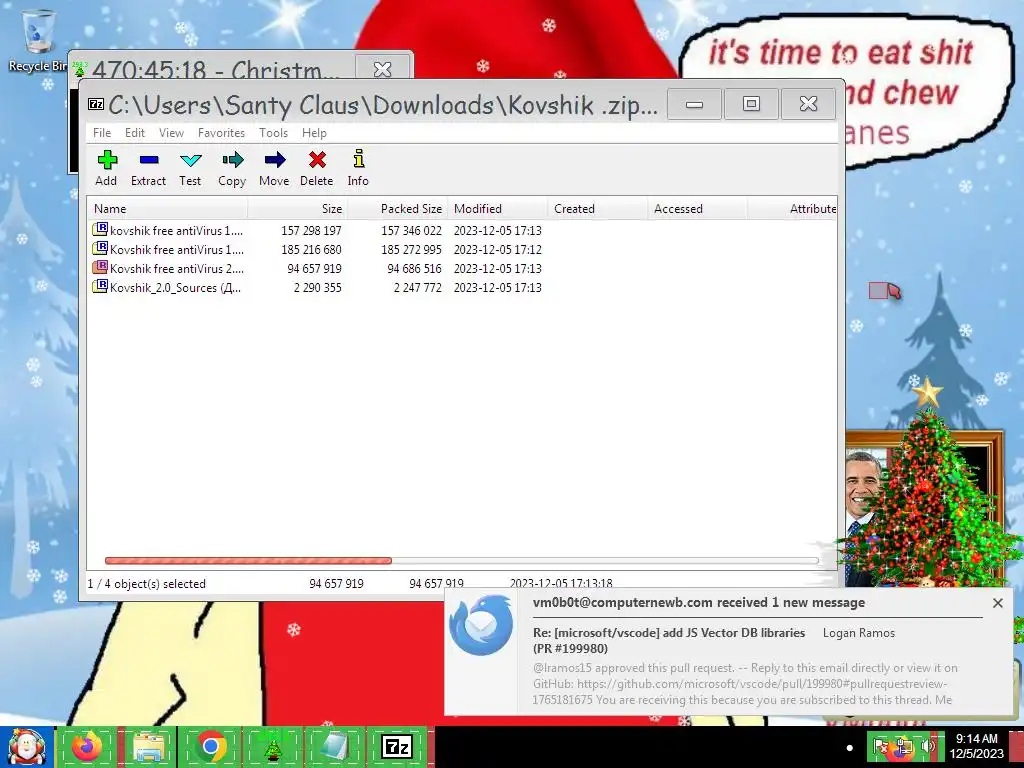Image resolution: width=1024 pixels, height=768 pixels.
Task: Switch to the Christmas tree app on taskbar
Action: click(272, 746)
